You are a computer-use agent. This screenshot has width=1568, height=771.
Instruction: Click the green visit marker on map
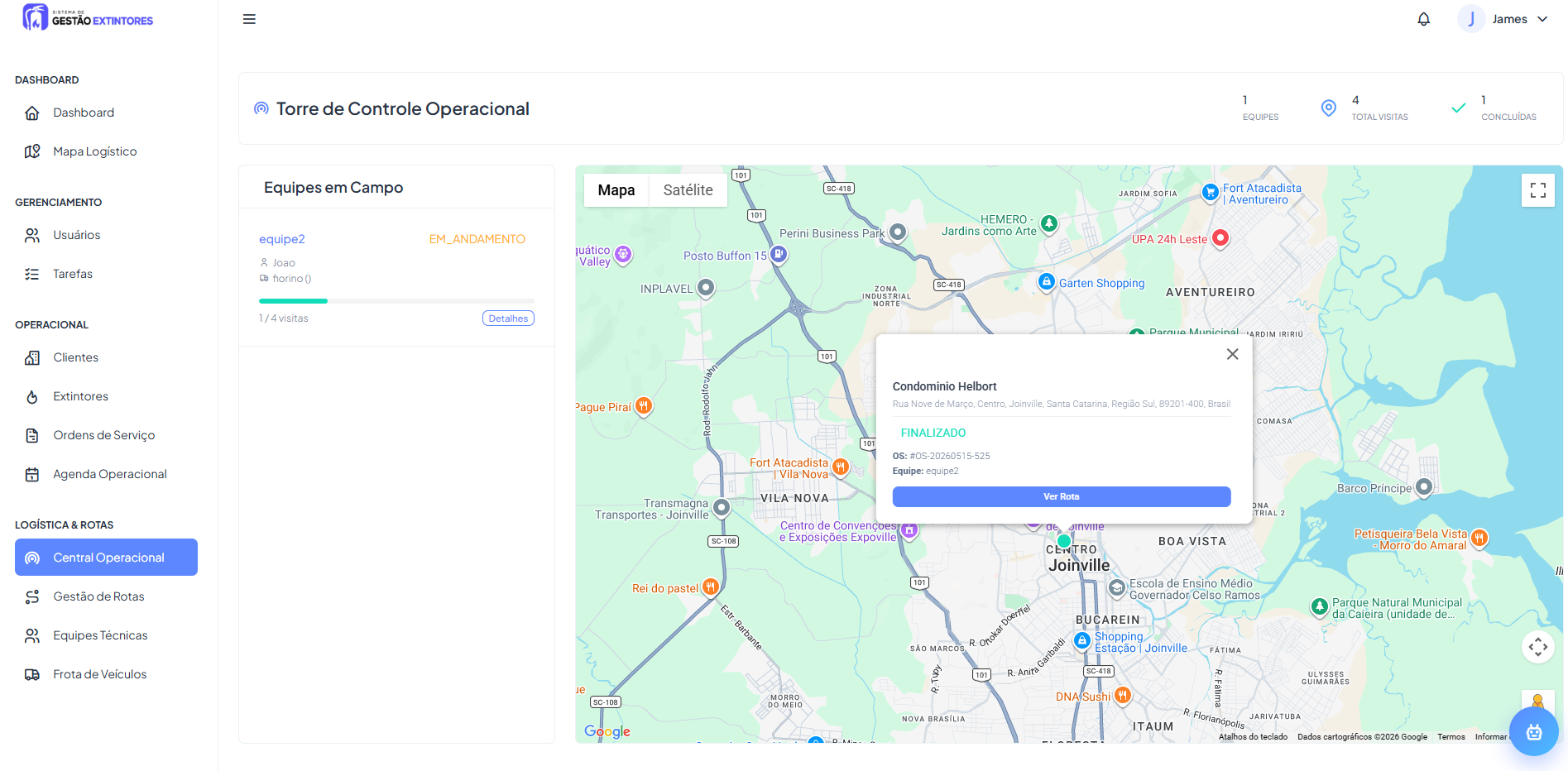click(x=1064, y=540)
